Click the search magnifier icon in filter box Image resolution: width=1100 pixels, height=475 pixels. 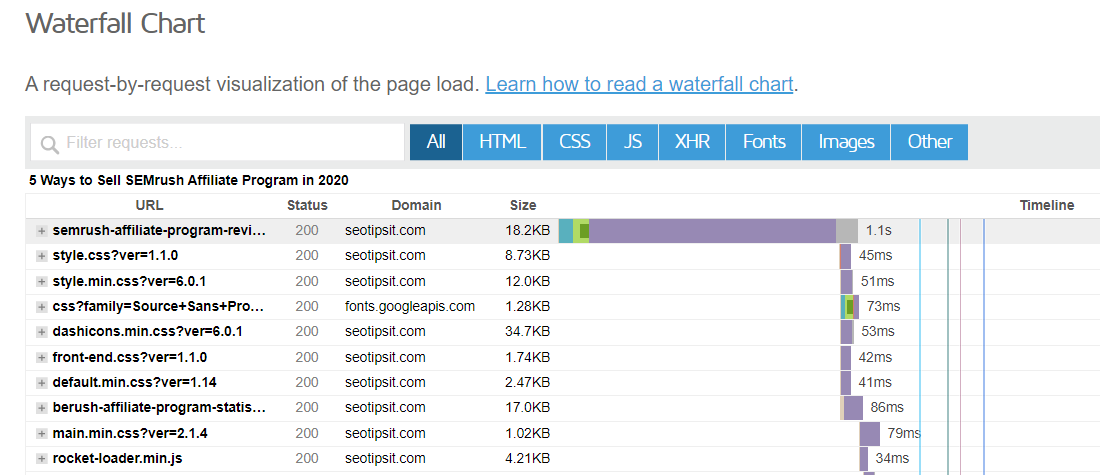(x=49, y=144)
